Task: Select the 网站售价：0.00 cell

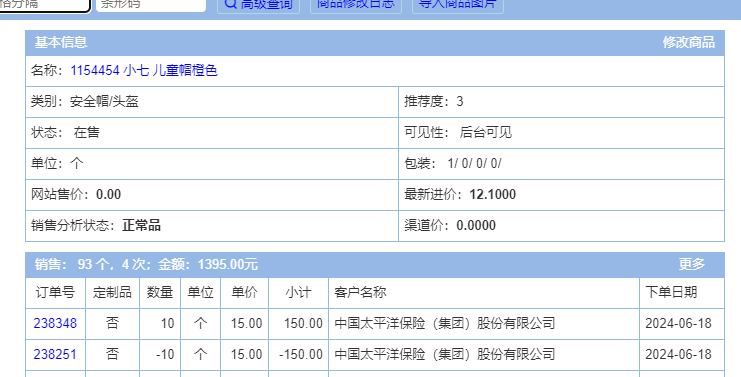Action: [212, 195]
